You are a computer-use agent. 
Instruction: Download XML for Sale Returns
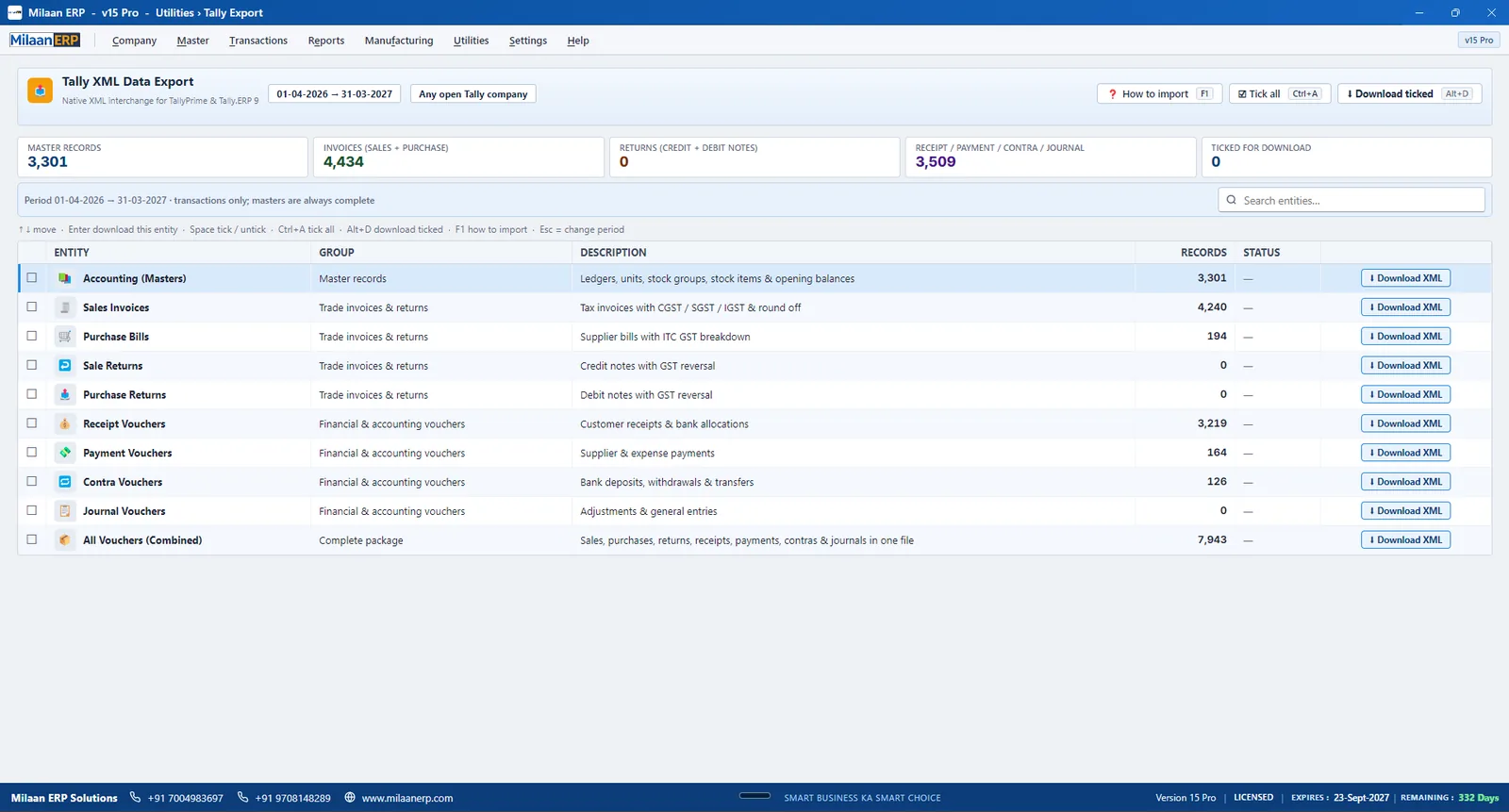pos(1405,366)
